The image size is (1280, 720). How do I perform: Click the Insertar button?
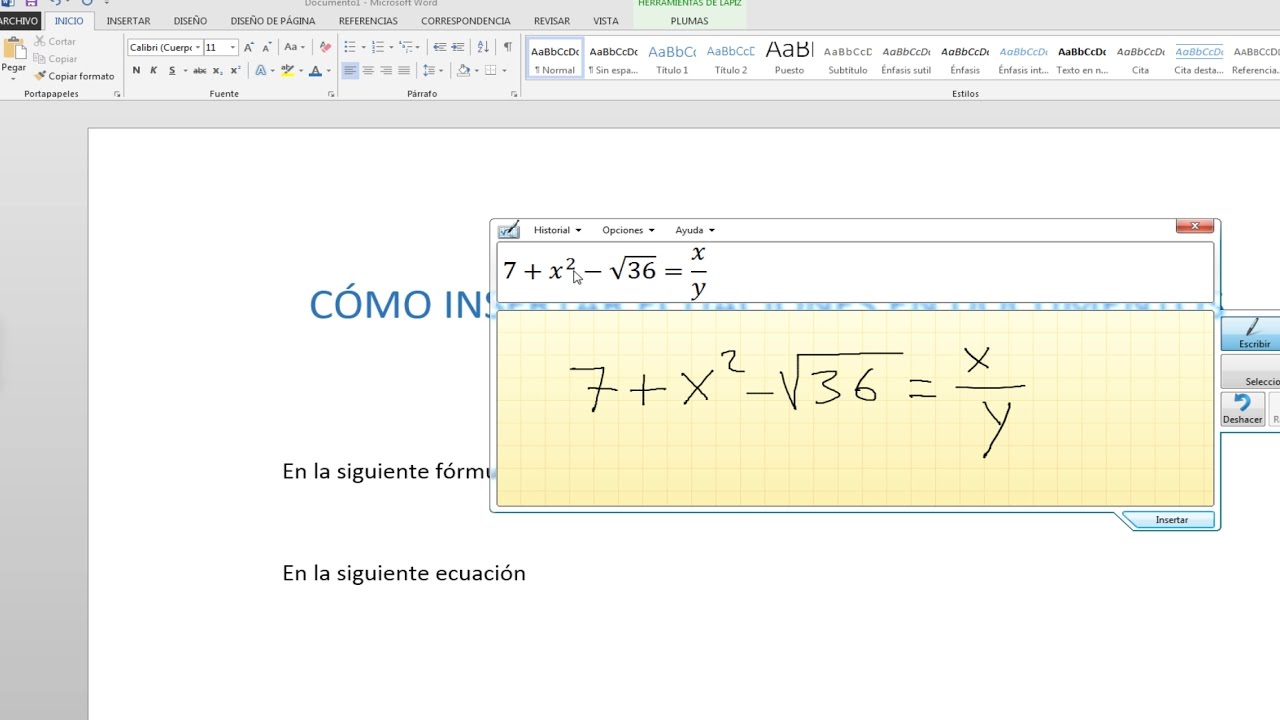point(1171,520)
